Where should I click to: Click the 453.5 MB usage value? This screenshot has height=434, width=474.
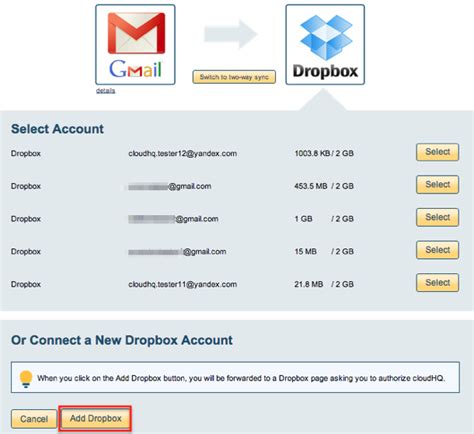[311, 186]
